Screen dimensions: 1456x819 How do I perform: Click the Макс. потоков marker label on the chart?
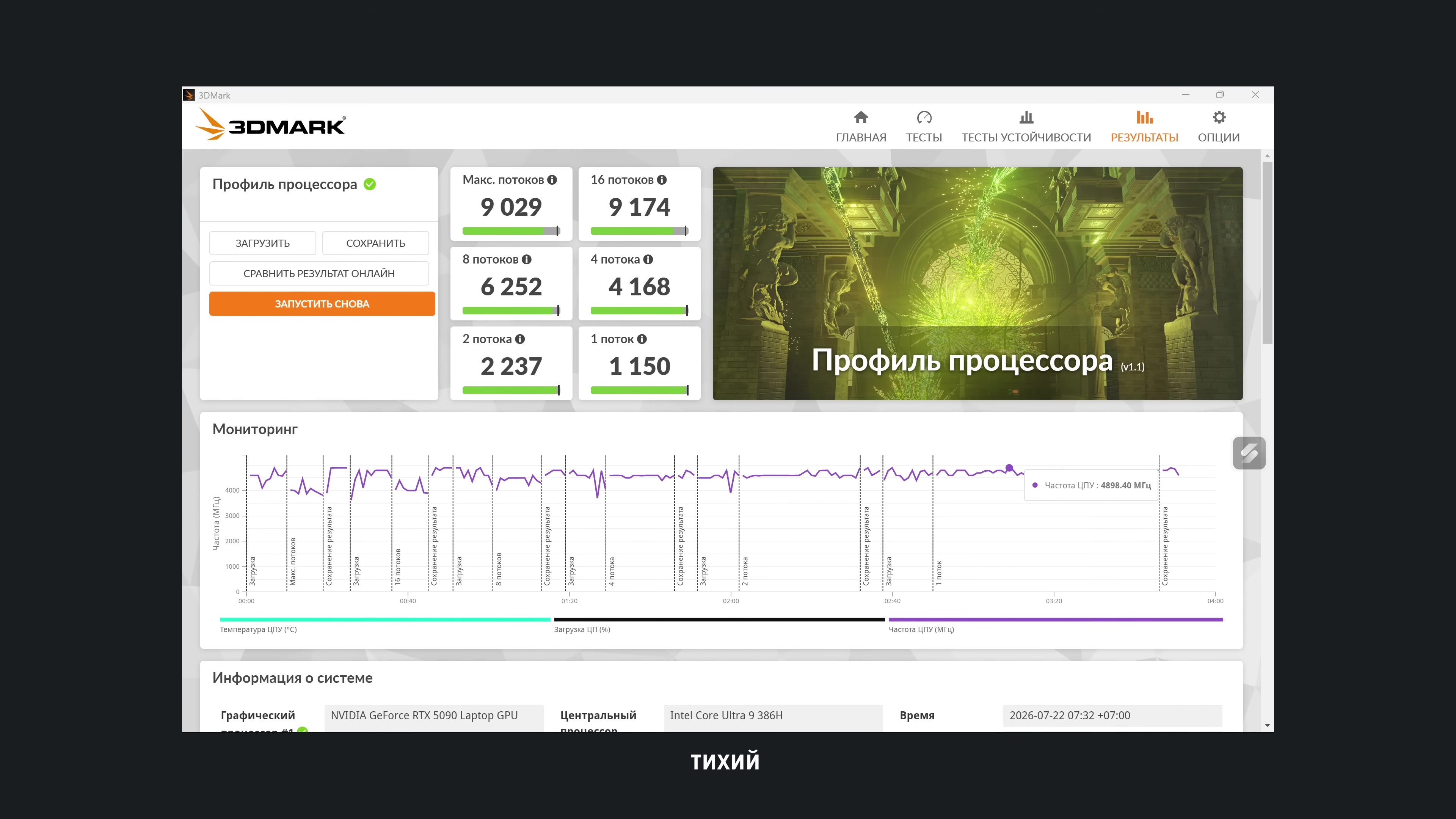tap(293, 561)
